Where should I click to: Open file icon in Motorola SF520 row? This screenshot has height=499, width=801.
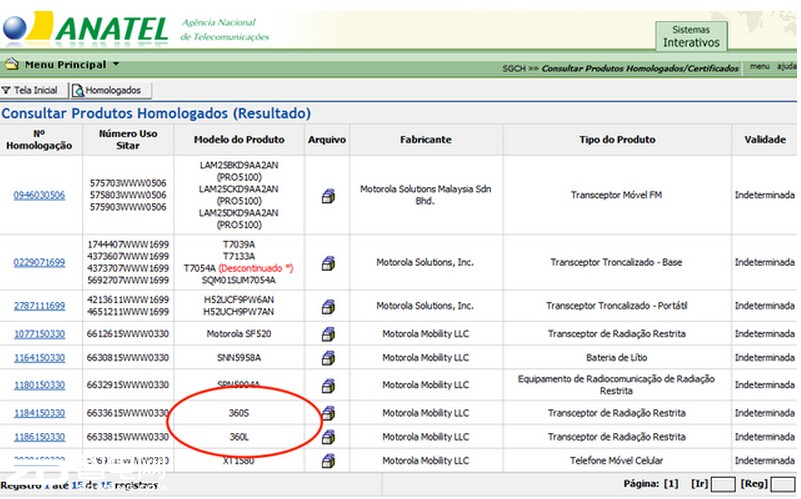point(328,334)
